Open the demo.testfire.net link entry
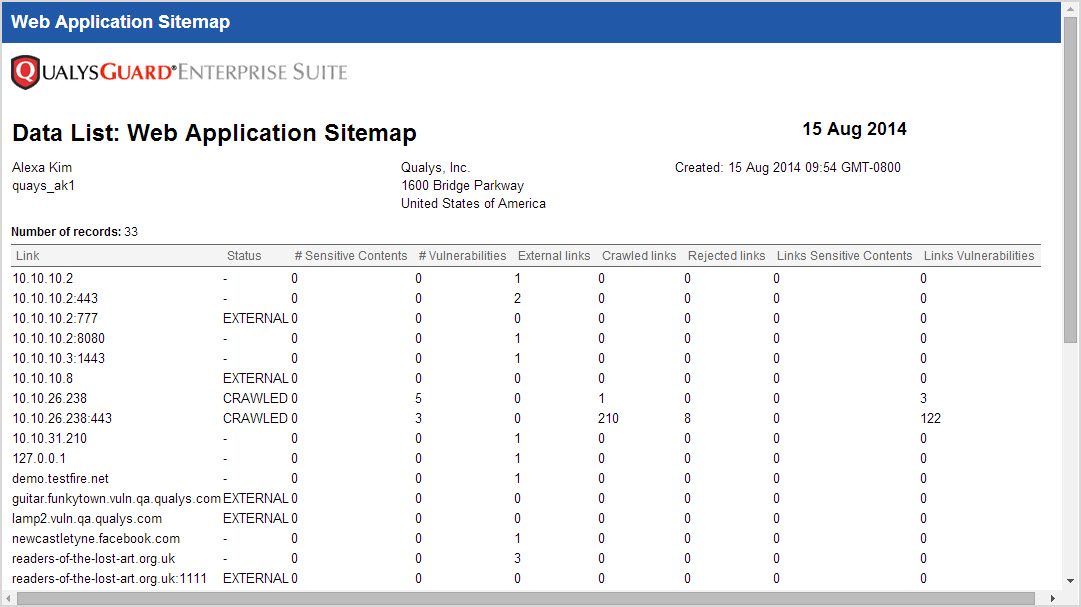This screenshot has height=607, width=1081. tap(60, 479)
